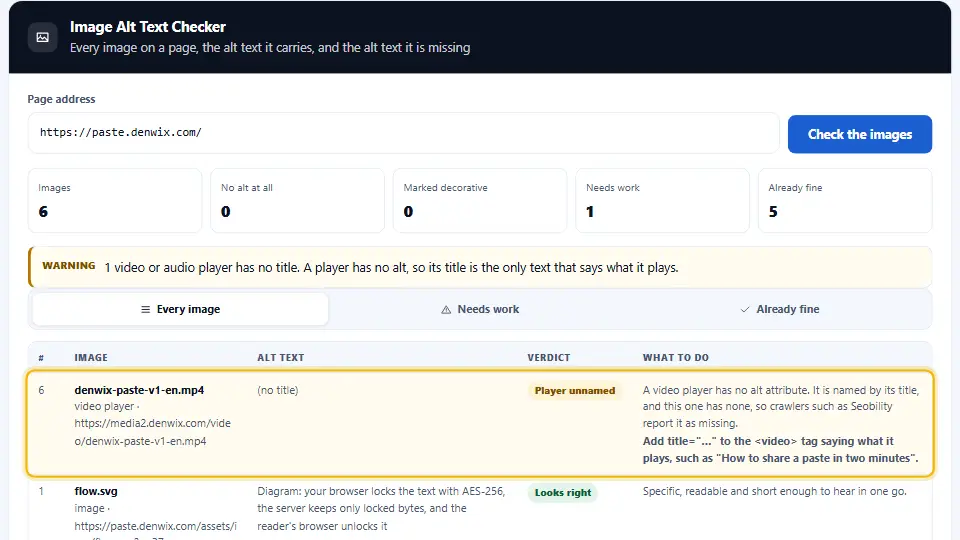The width and height of the screenshot is (960, 540).
Task: Select the No alt at all card
Action: [298, 201]
